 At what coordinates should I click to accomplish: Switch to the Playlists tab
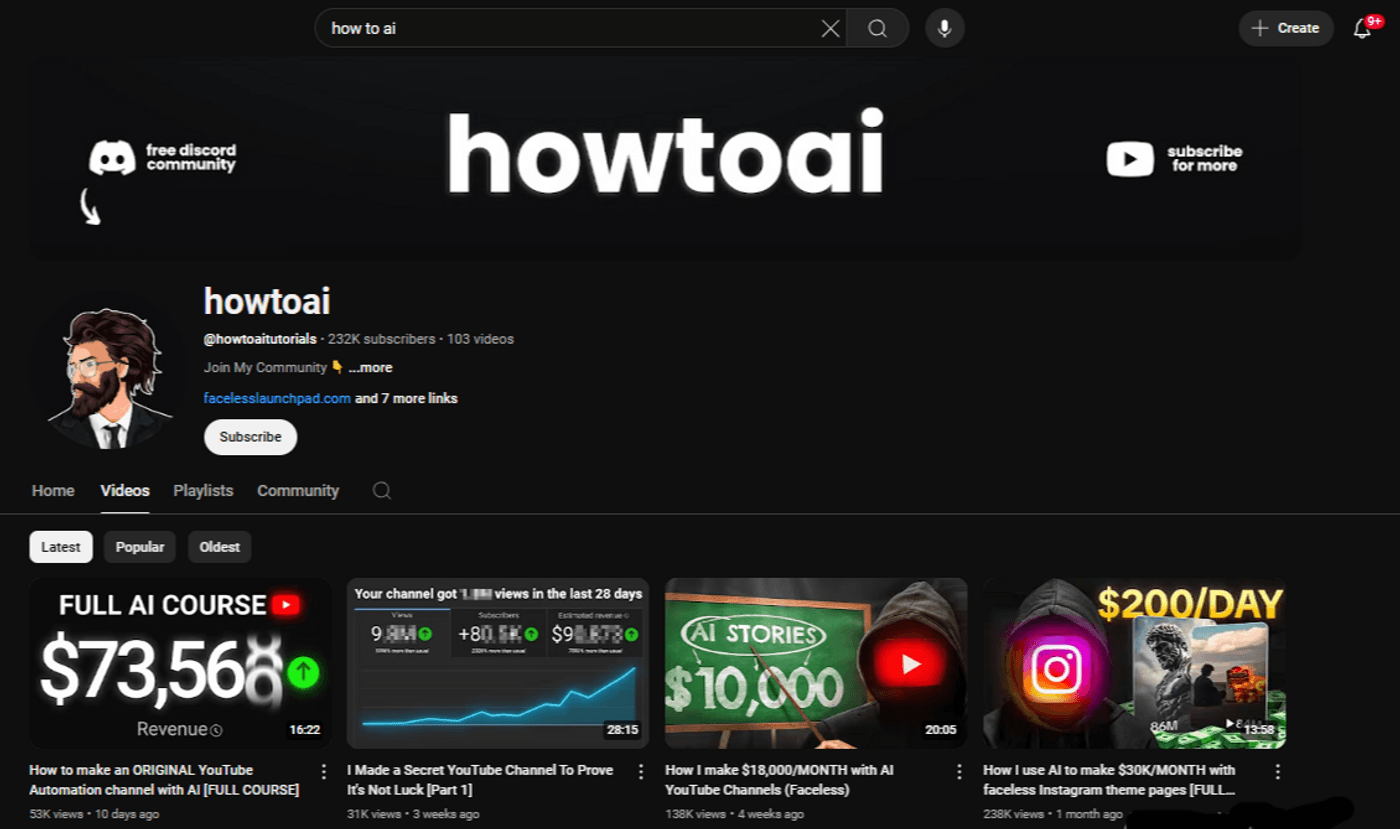pos(203,490)
